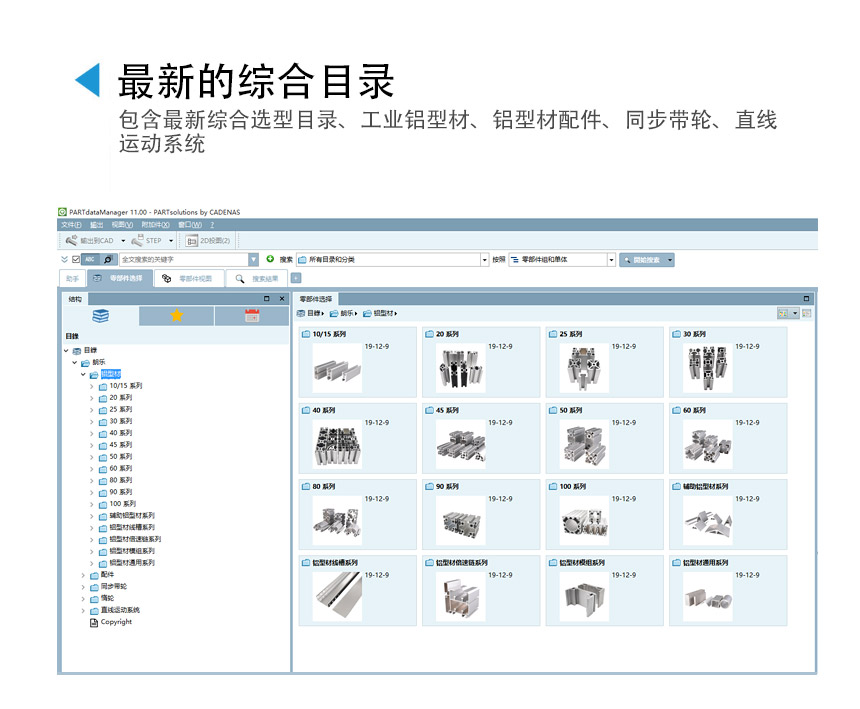Expand the 配件 tree folder
The width and height of the screenshot is (860, 709).
[83, 575]
